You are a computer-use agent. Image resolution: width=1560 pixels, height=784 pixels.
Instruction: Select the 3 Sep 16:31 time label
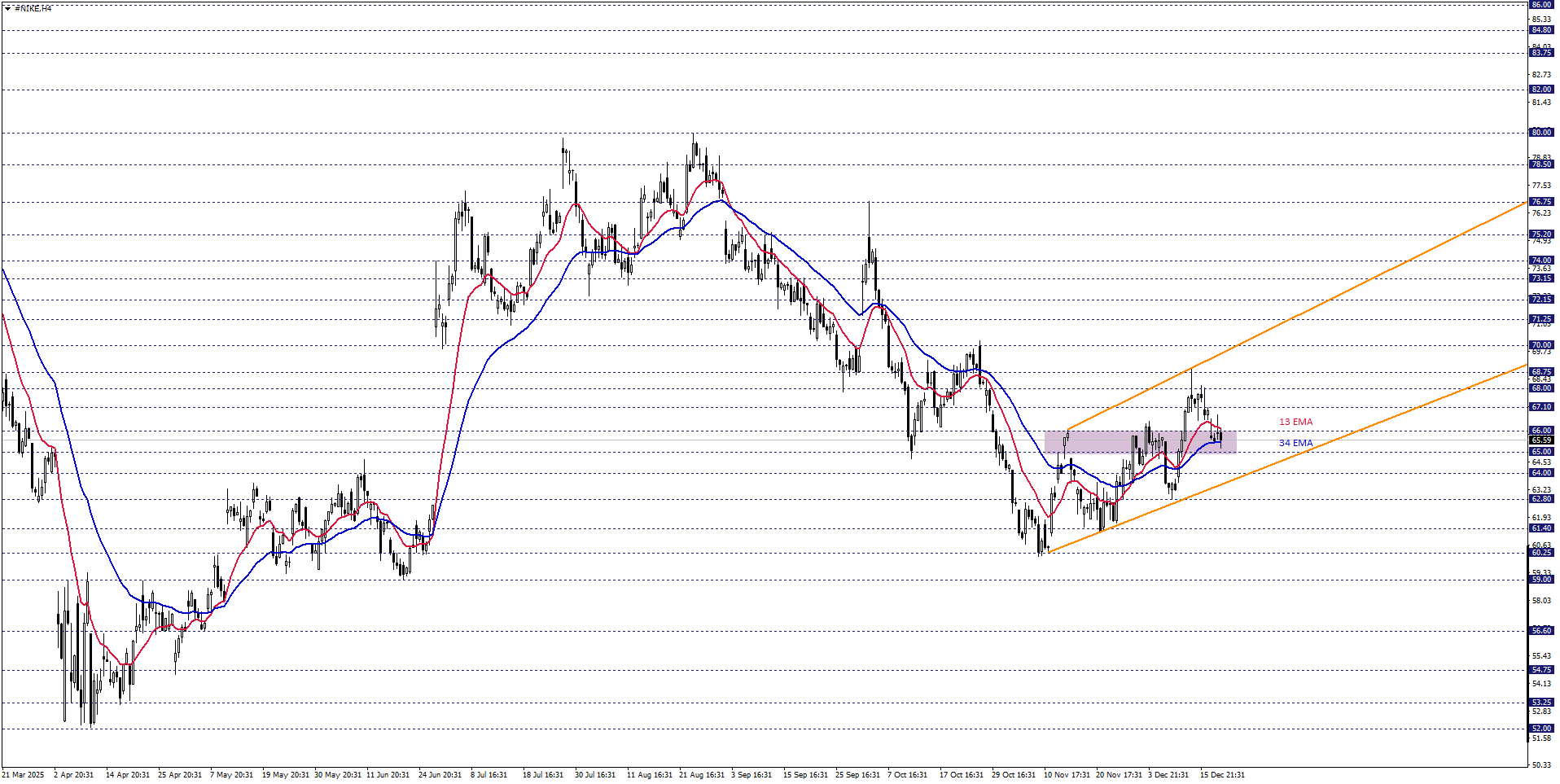click(751, 775)
